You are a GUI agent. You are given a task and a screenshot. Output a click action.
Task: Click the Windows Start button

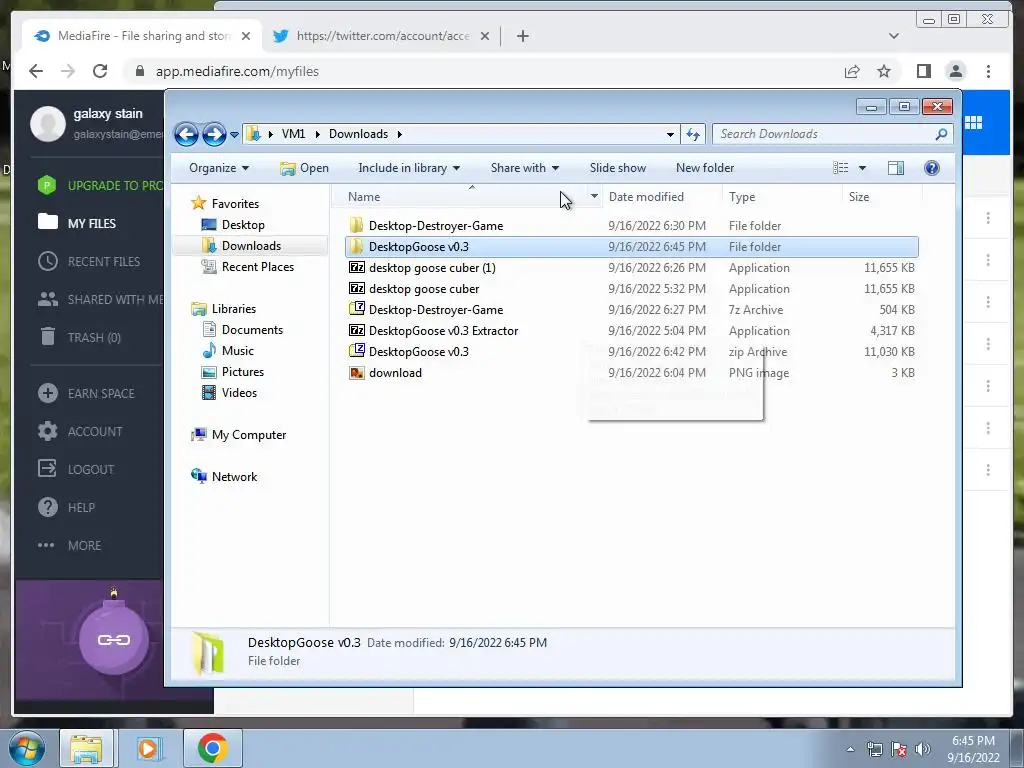(27, 748)
